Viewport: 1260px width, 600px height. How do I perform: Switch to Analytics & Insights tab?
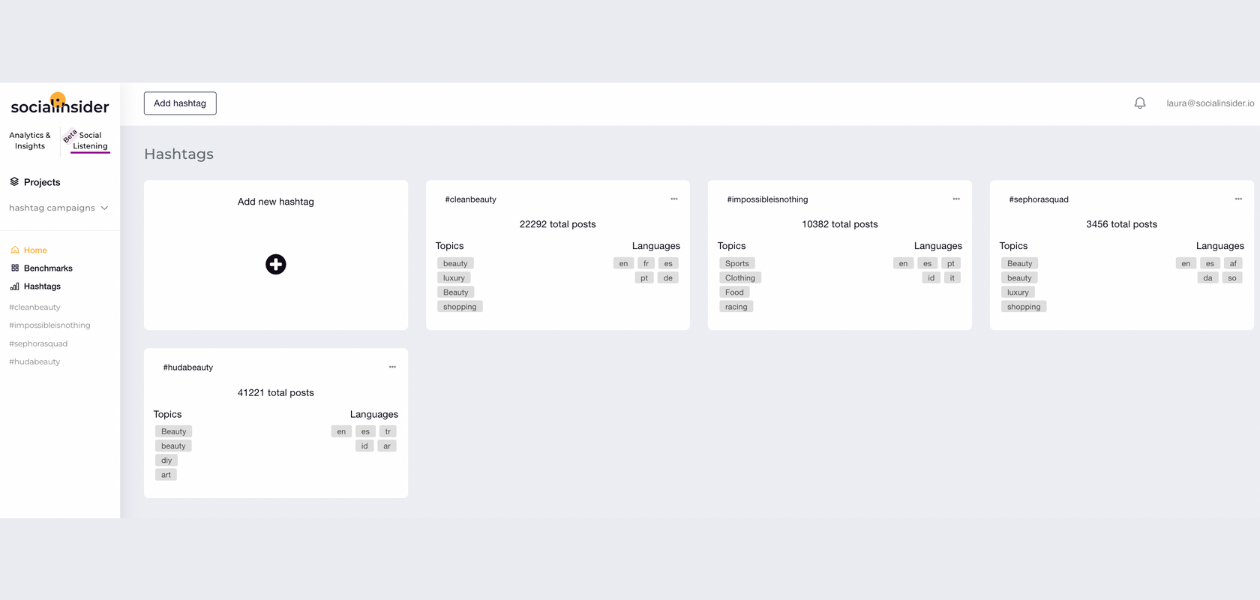point(30,140)
